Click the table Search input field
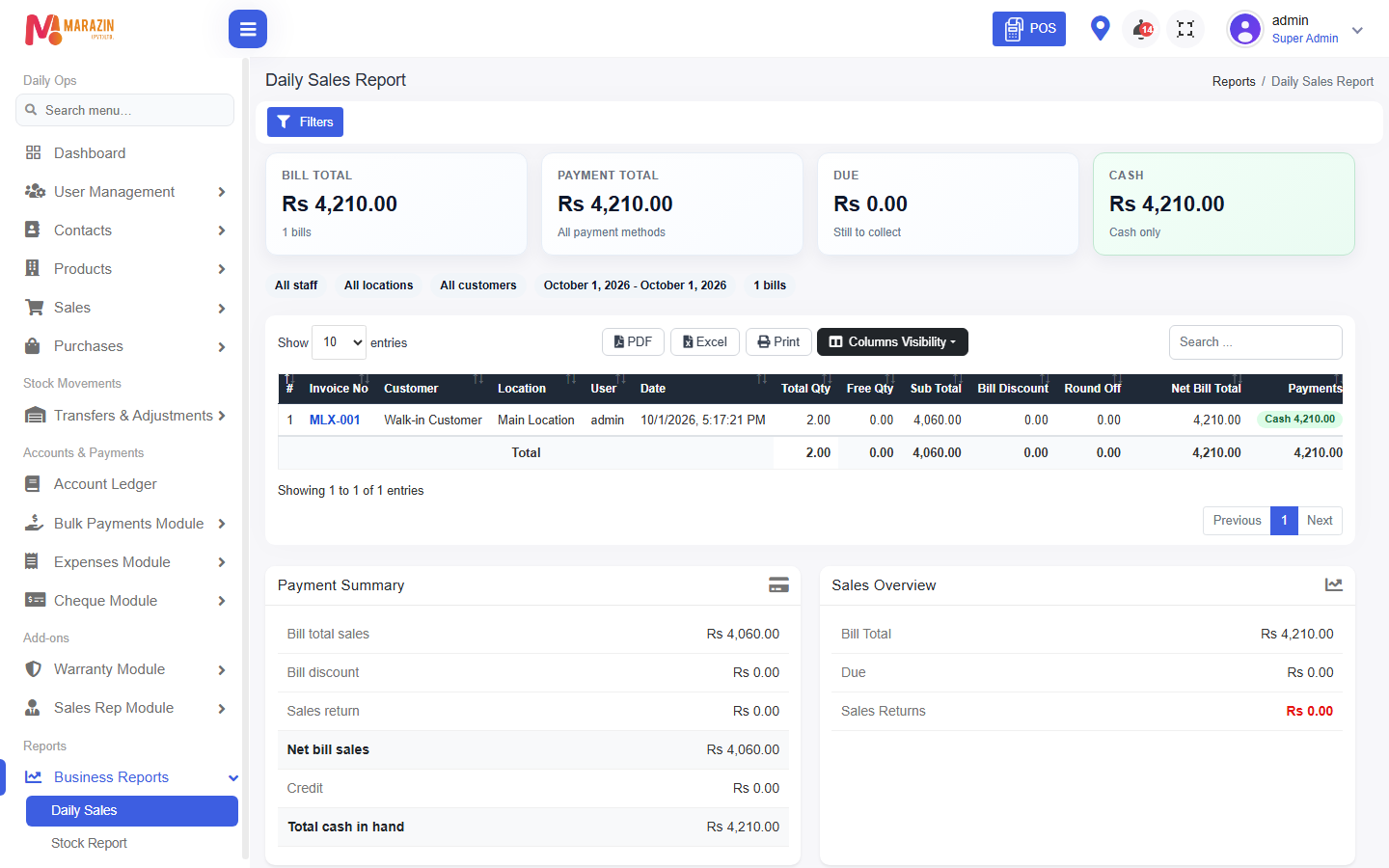 coord(1256,342)
